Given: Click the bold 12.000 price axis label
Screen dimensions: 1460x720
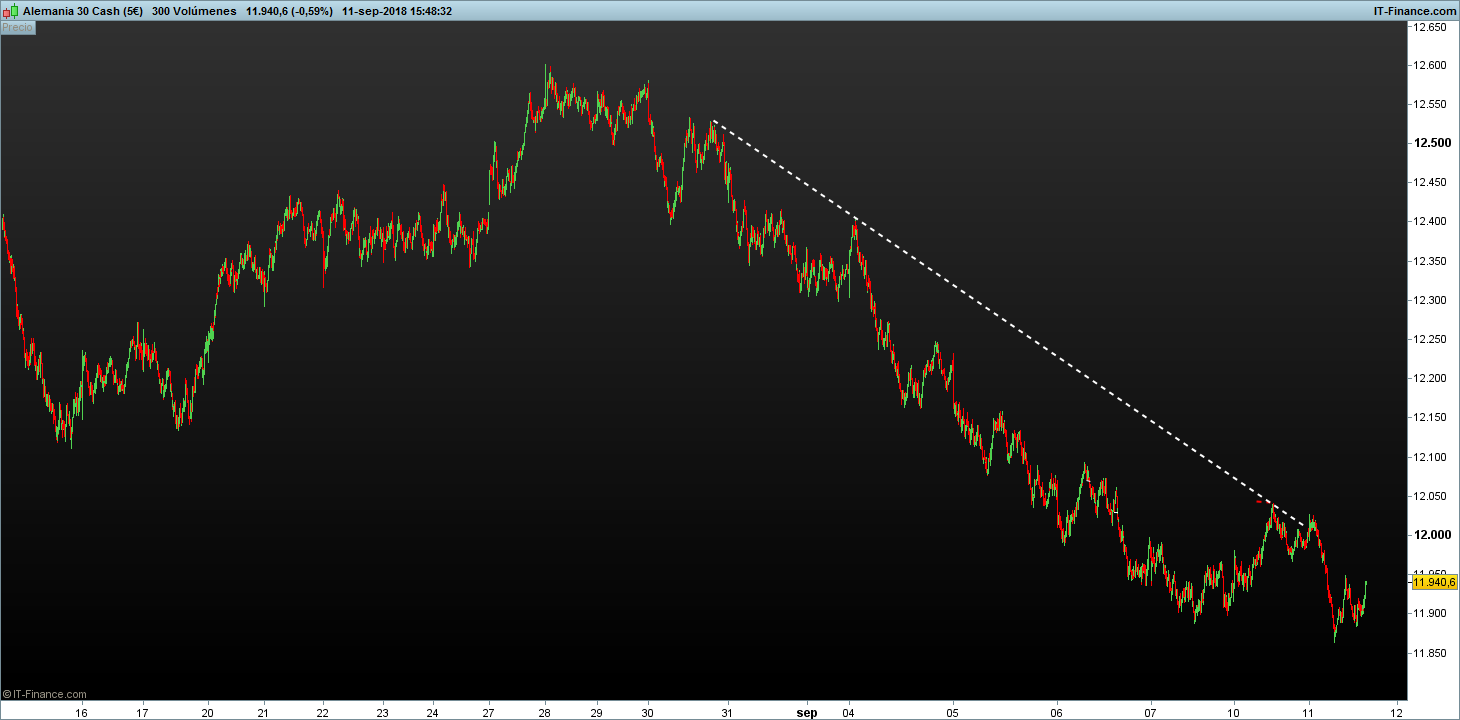Looking at the screenshot, I should (x=1430, y=536).
